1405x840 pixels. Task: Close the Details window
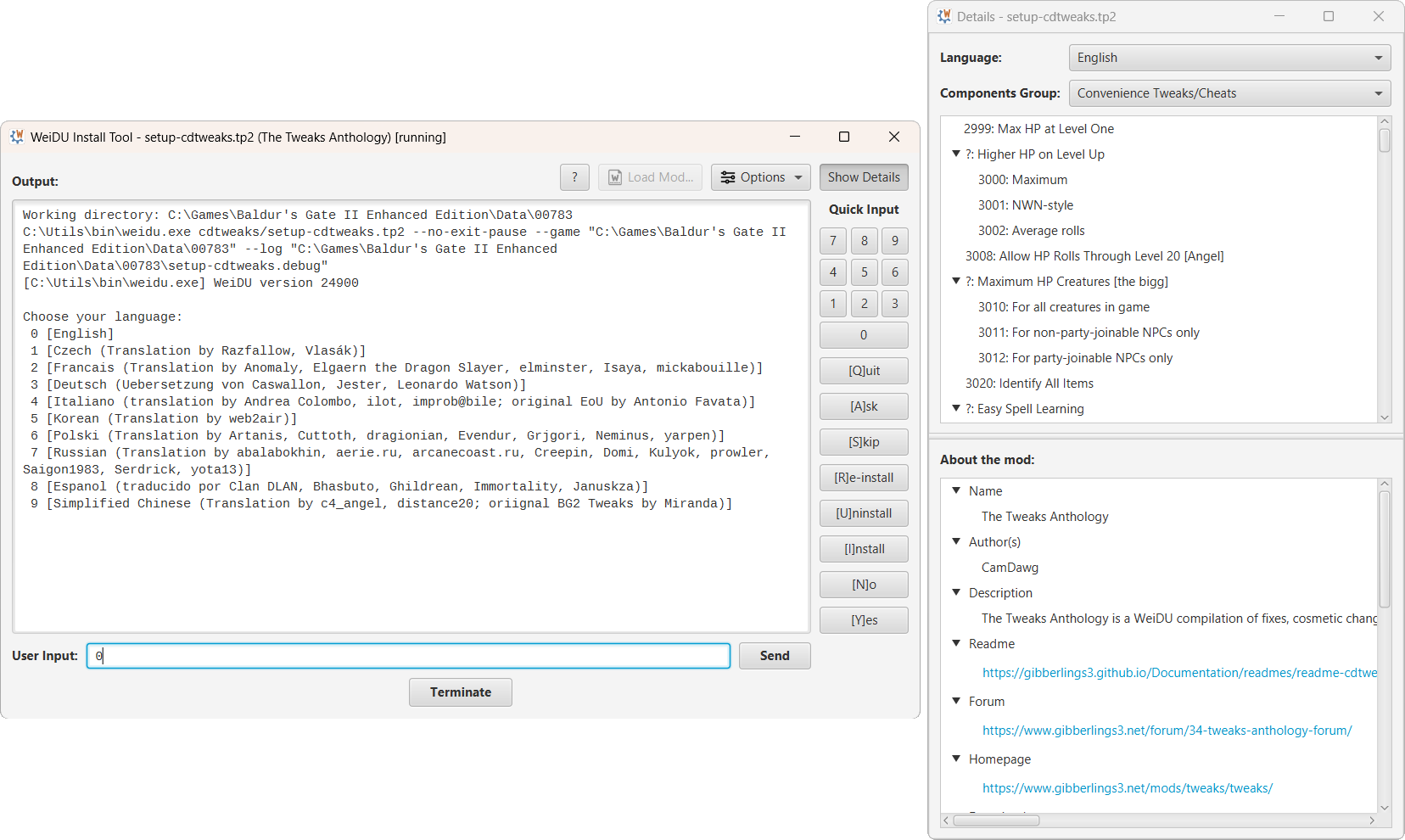(1379, 16)
